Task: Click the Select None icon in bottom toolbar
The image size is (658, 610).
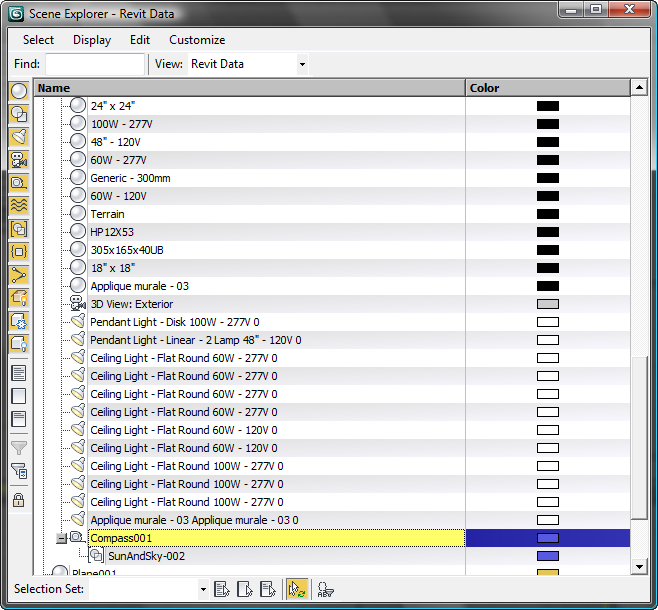Action: coord(245,589)
